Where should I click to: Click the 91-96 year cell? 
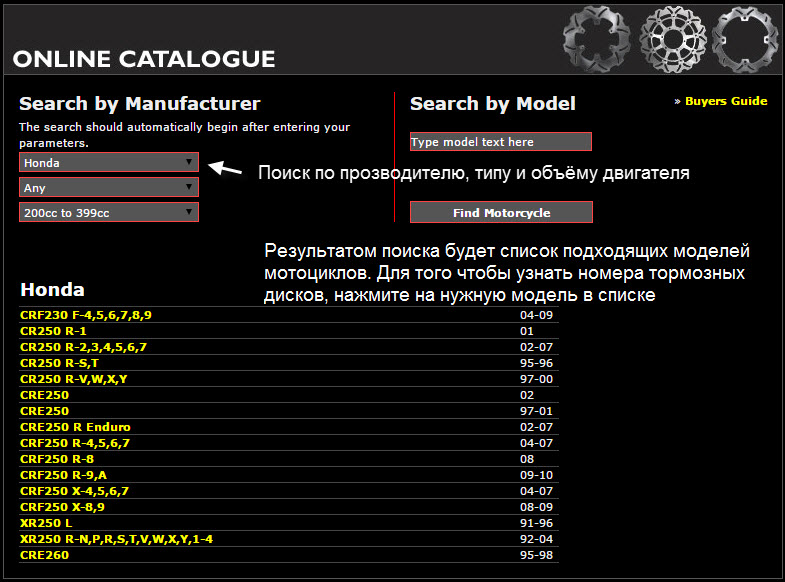tap(536, 523)
